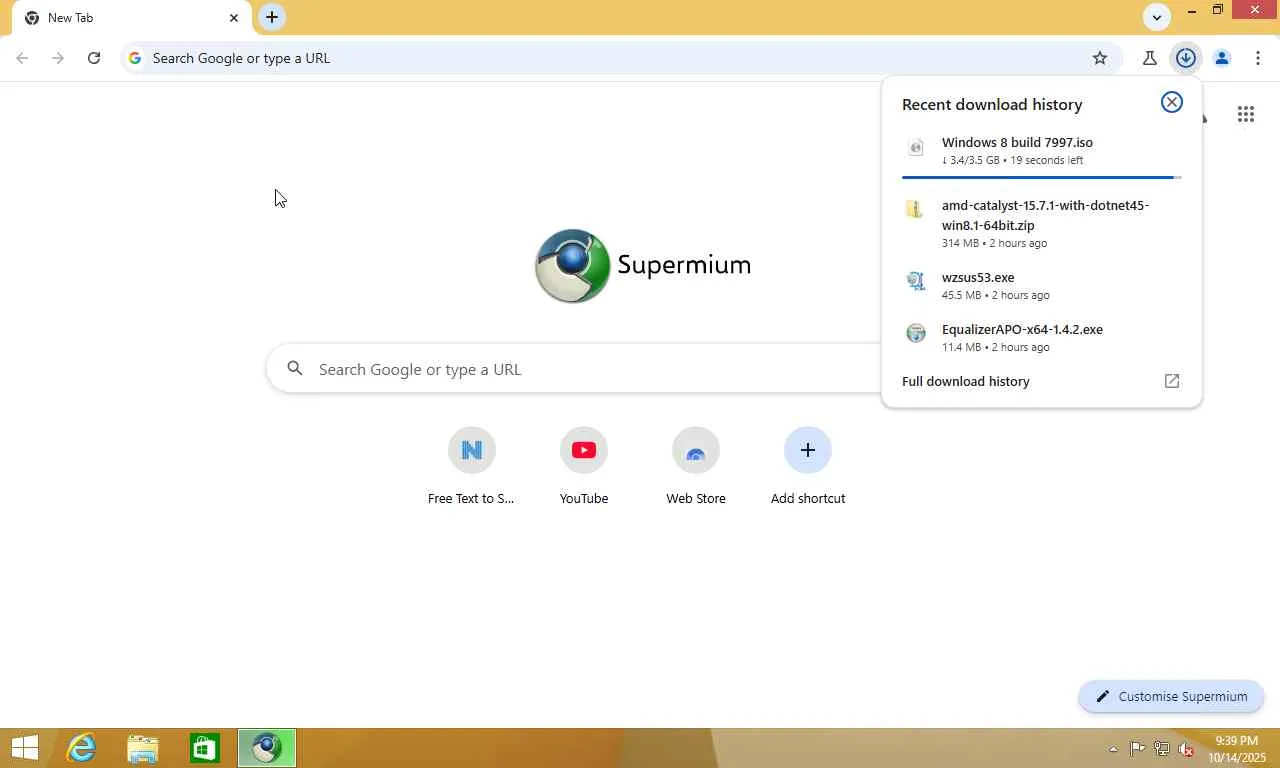The width and height of the screenshot is (1280, 768).
Task: Bookmark this tab with the star icon
Action: [1100, 58]
